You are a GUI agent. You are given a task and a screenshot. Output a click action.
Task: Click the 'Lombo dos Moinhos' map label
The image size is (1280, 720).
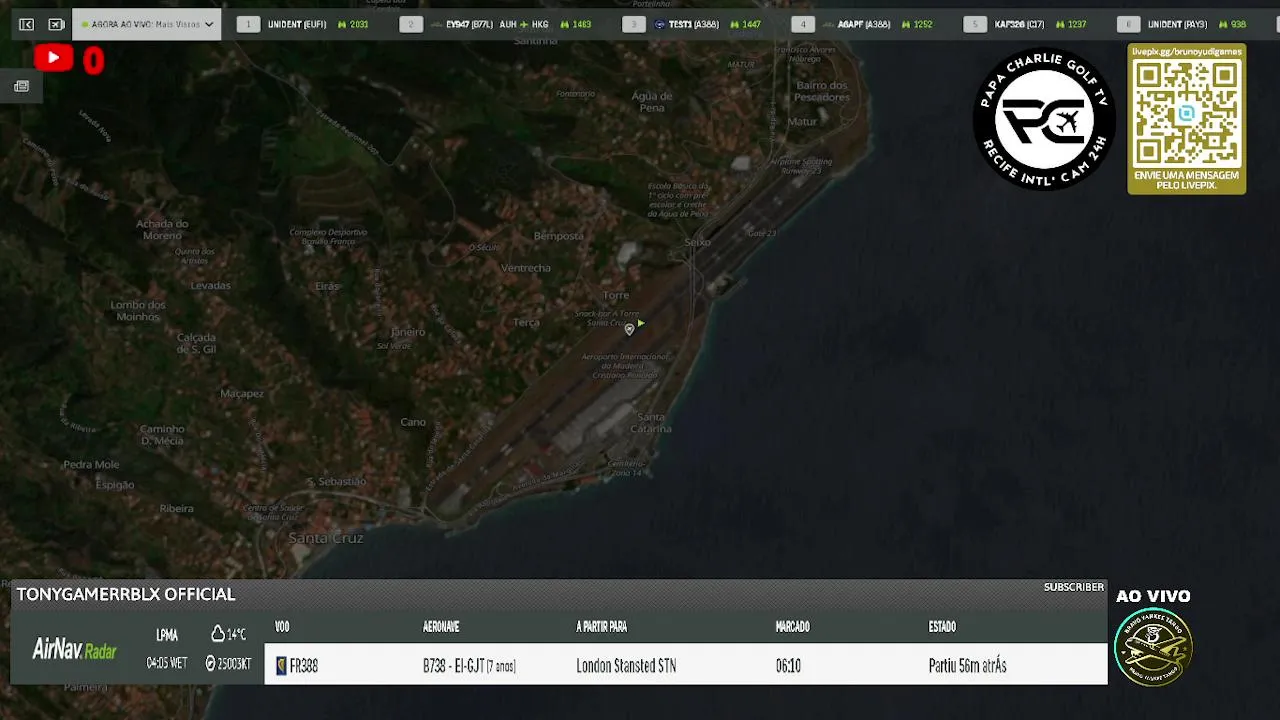click(x=138, y=310)
